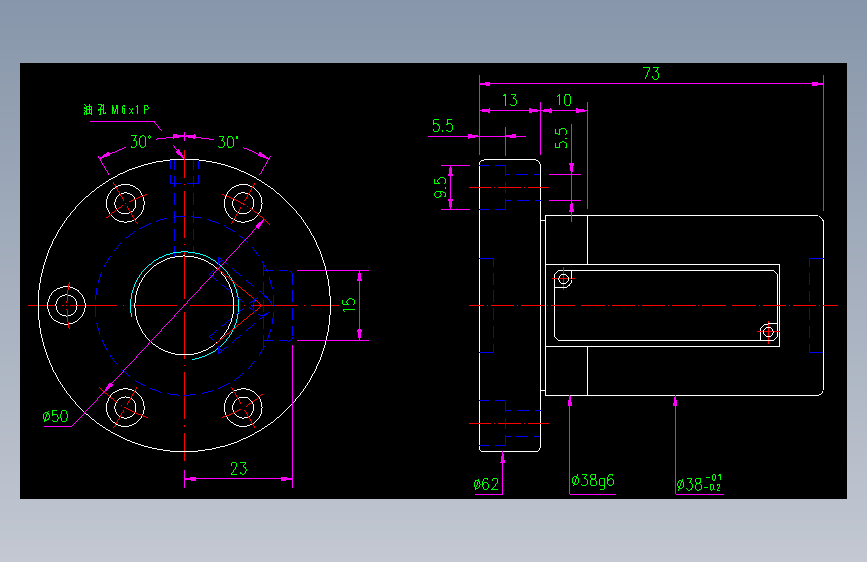Click the "30°" angle label nearest the oil hole note
This screenshot has height=562, width=867.
pos(140,142)
